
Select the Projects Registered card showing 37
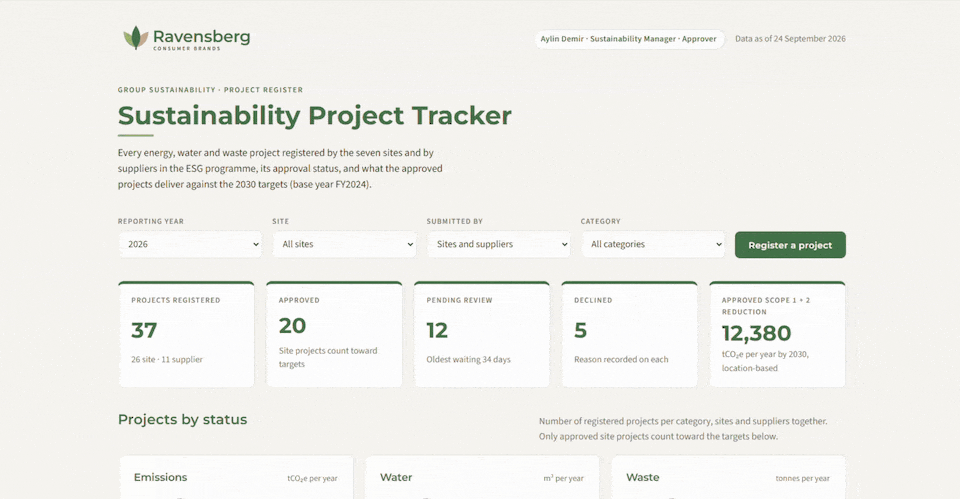tap(186, 334)
